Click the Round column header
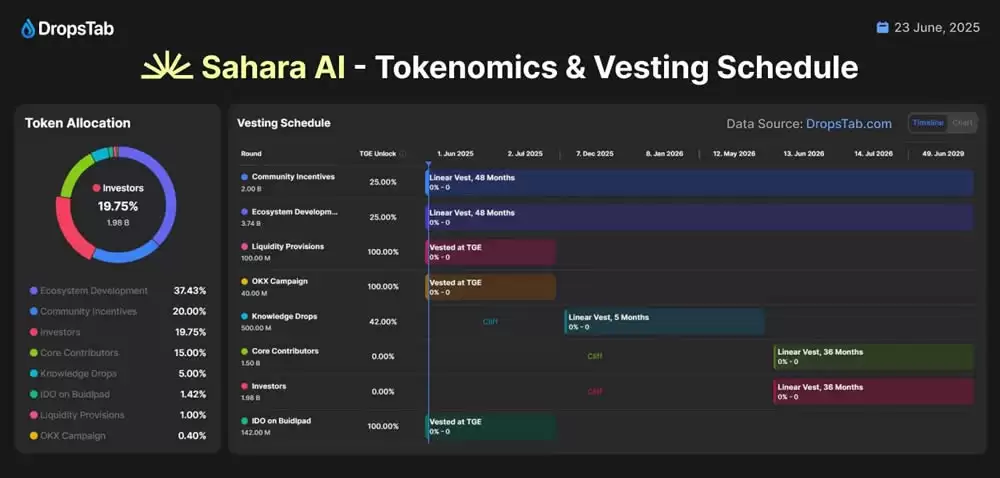 [x=251, y=154]
